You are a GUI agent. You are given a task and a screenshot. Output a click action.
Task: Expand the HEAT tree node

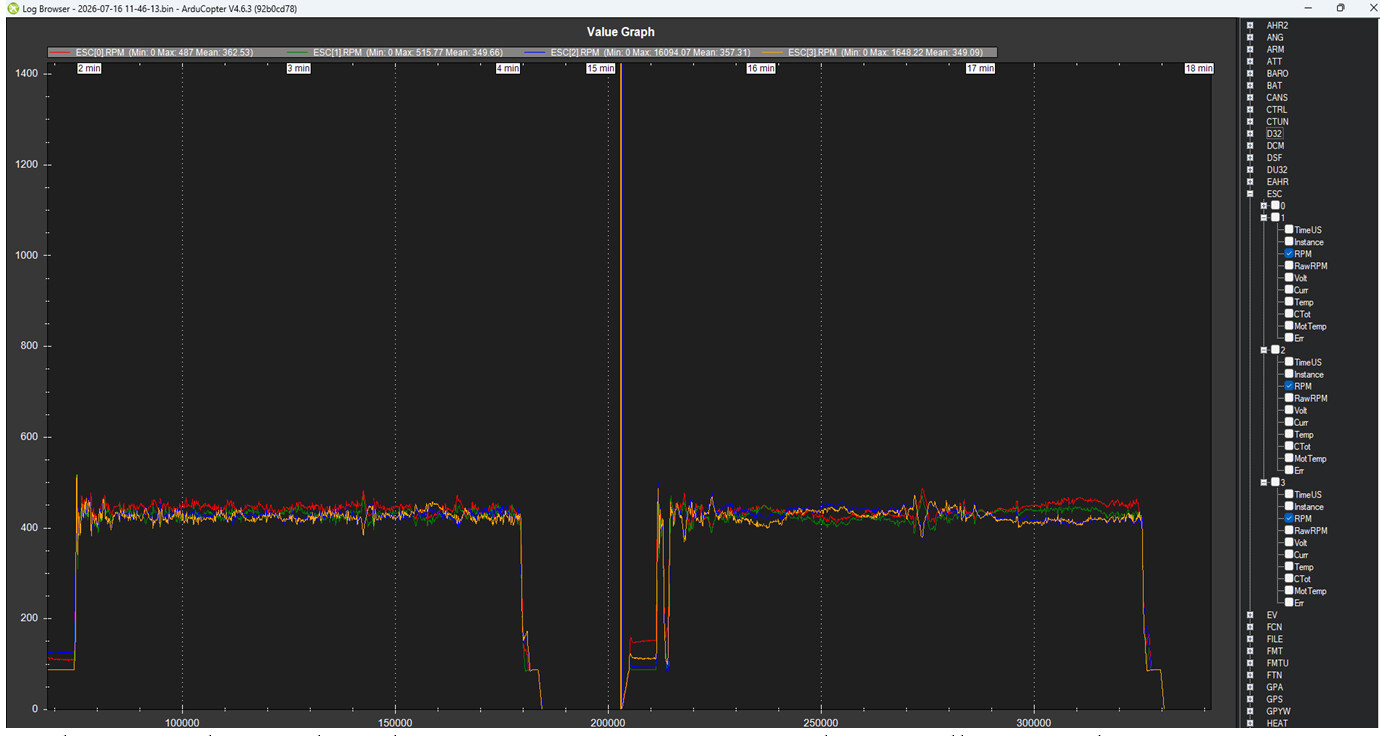pos(1250,723)
